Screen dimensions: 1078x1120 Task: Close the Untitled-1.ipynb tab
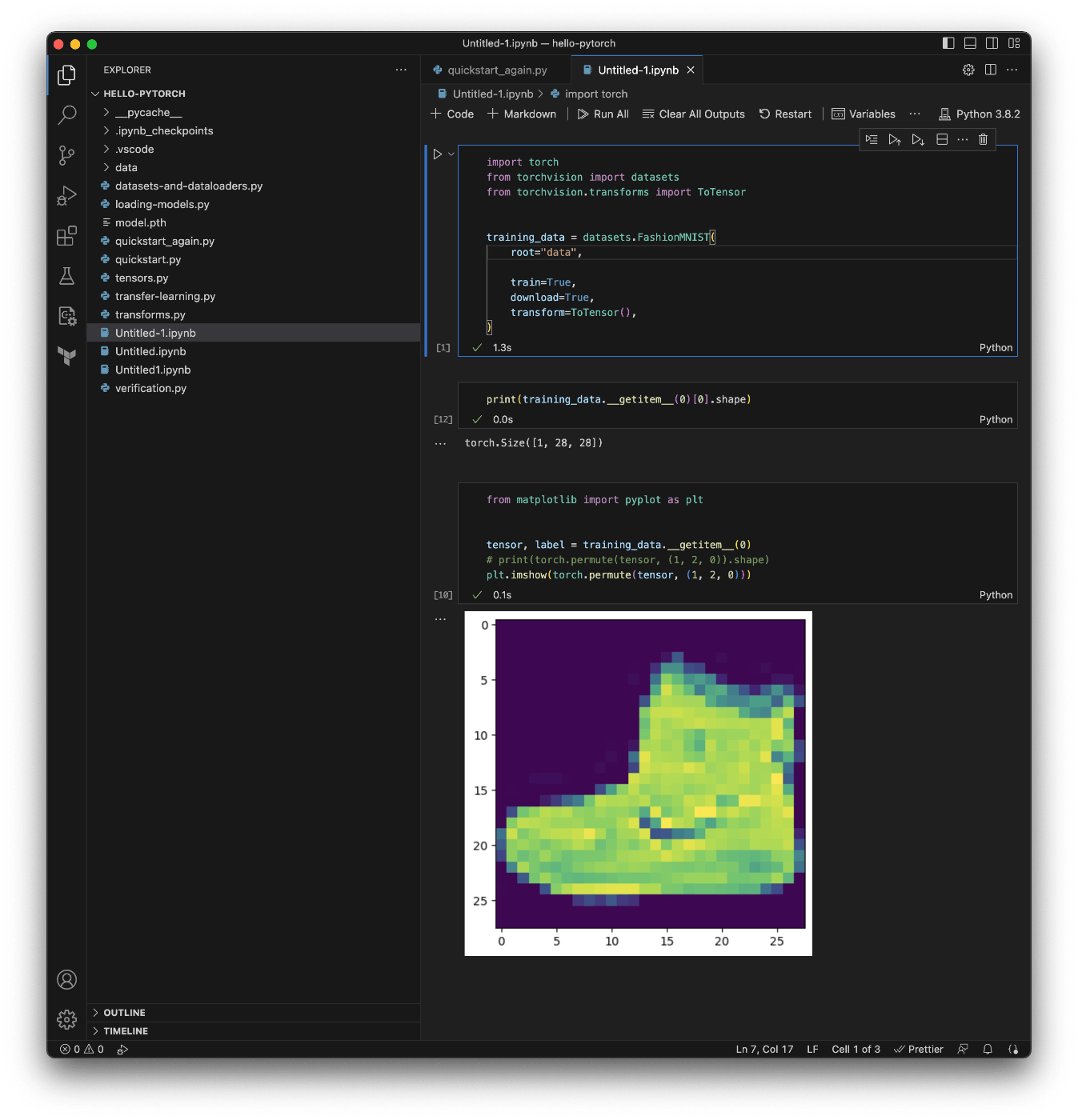(x=691, y=70)
